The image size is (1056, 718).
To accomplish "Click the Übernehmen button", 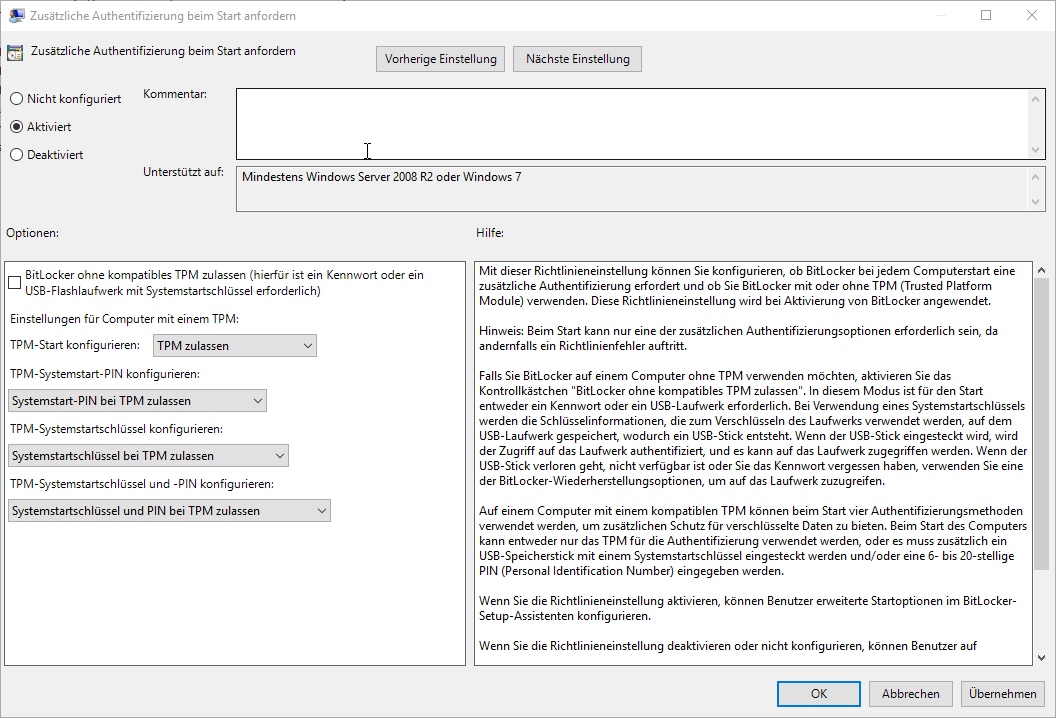I will coord(1003,694).
